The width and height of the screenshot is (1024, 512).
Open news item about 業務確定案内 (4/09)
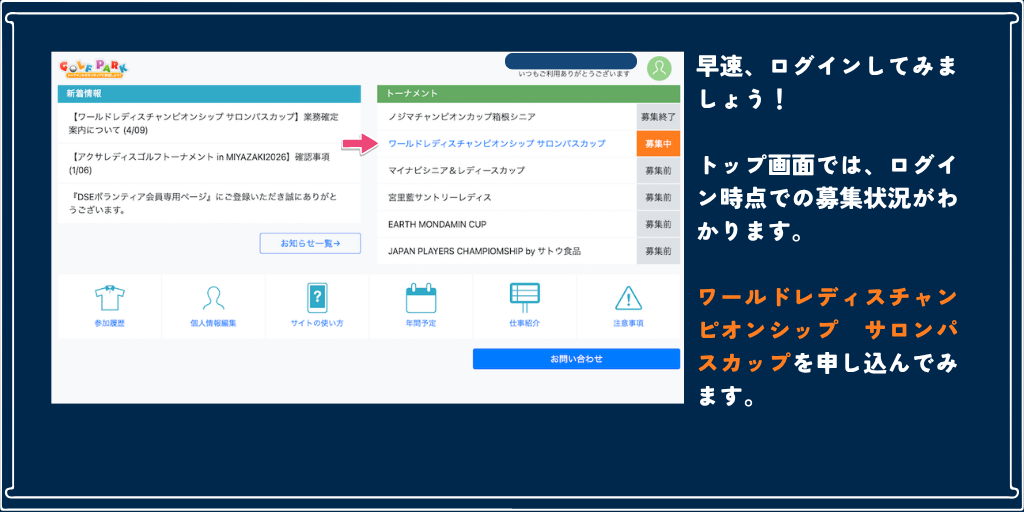pos(209,123)
